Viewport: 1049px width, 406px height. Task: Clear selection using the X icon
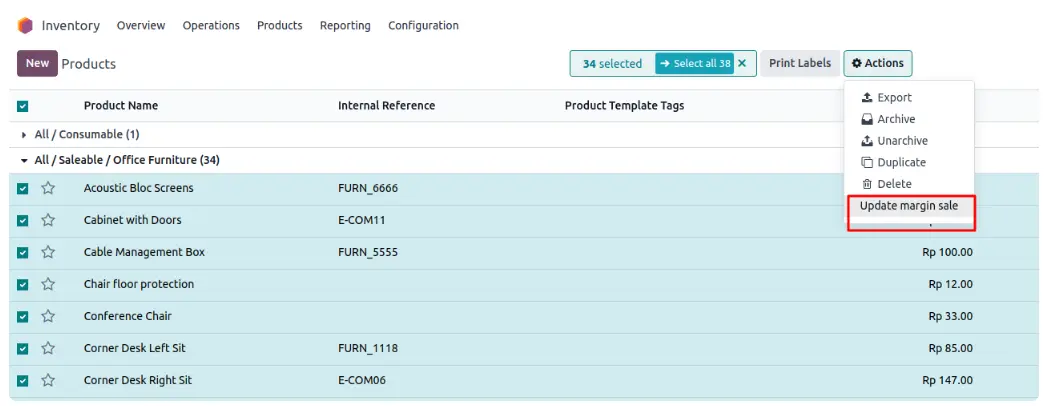tap(742, 64)
